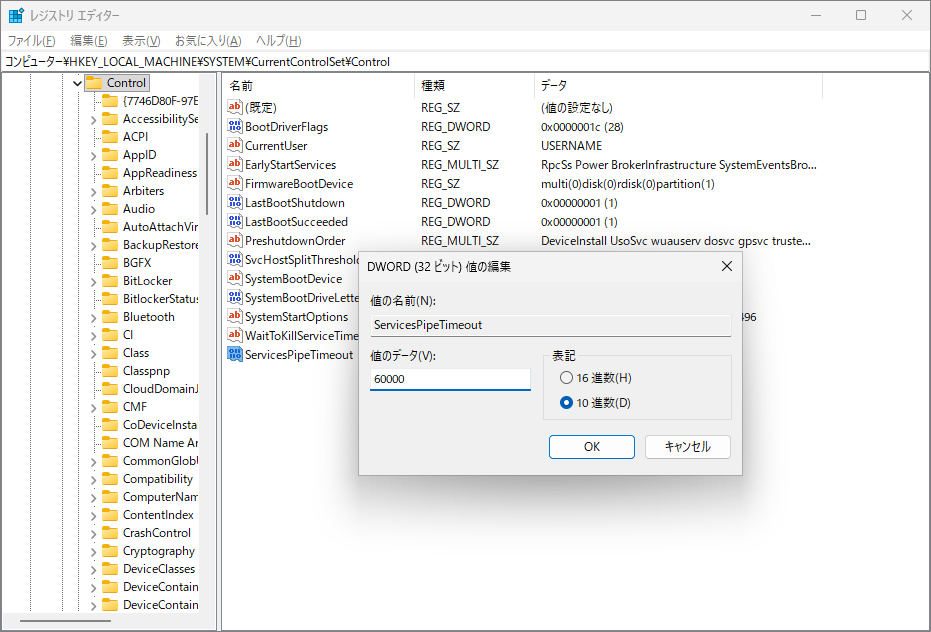Click the SystemStartOptions string icon
This screenshot has height=632, width=931.
[x=235, y=317]
